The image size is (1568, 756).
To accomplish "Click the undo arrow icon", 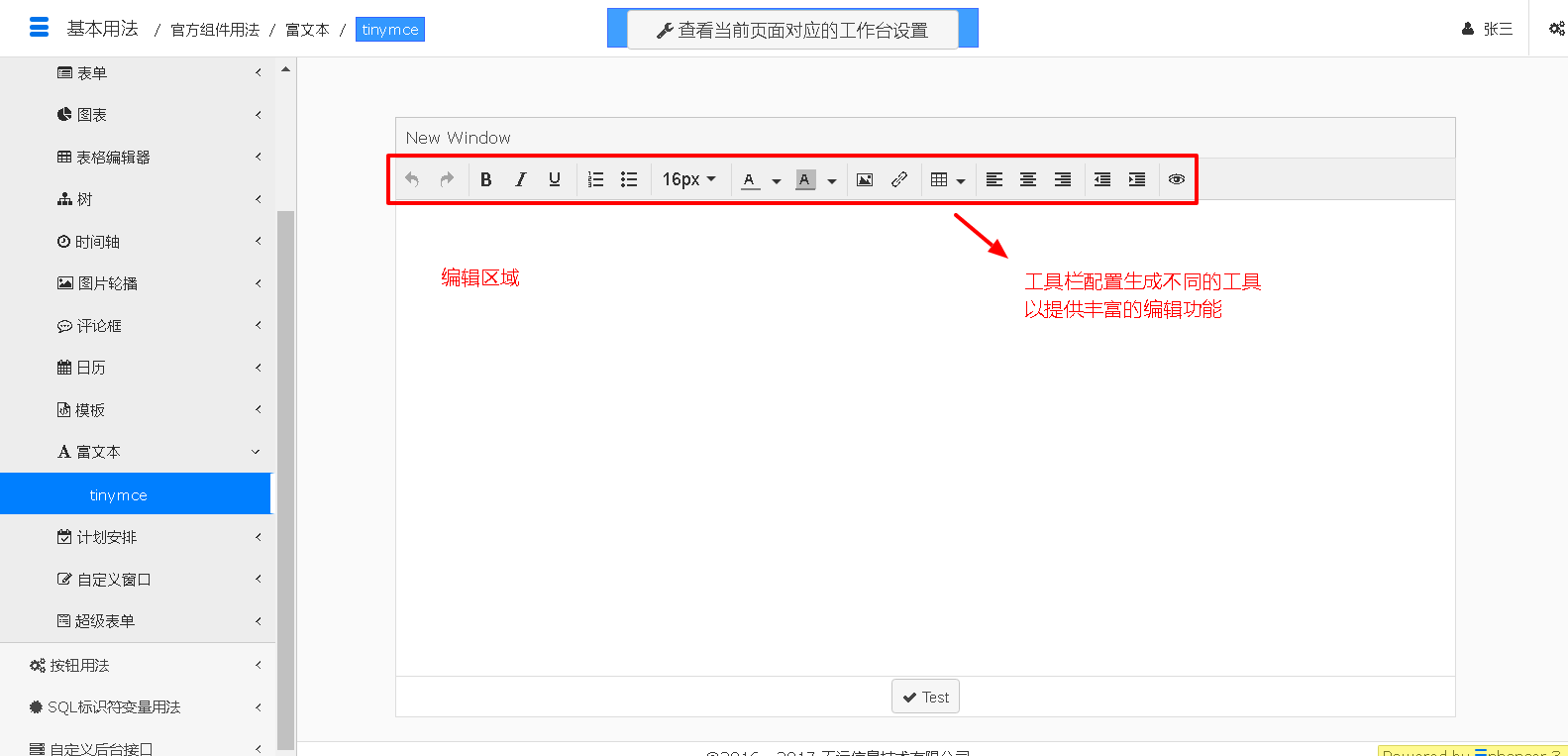I will pos(412,179).
